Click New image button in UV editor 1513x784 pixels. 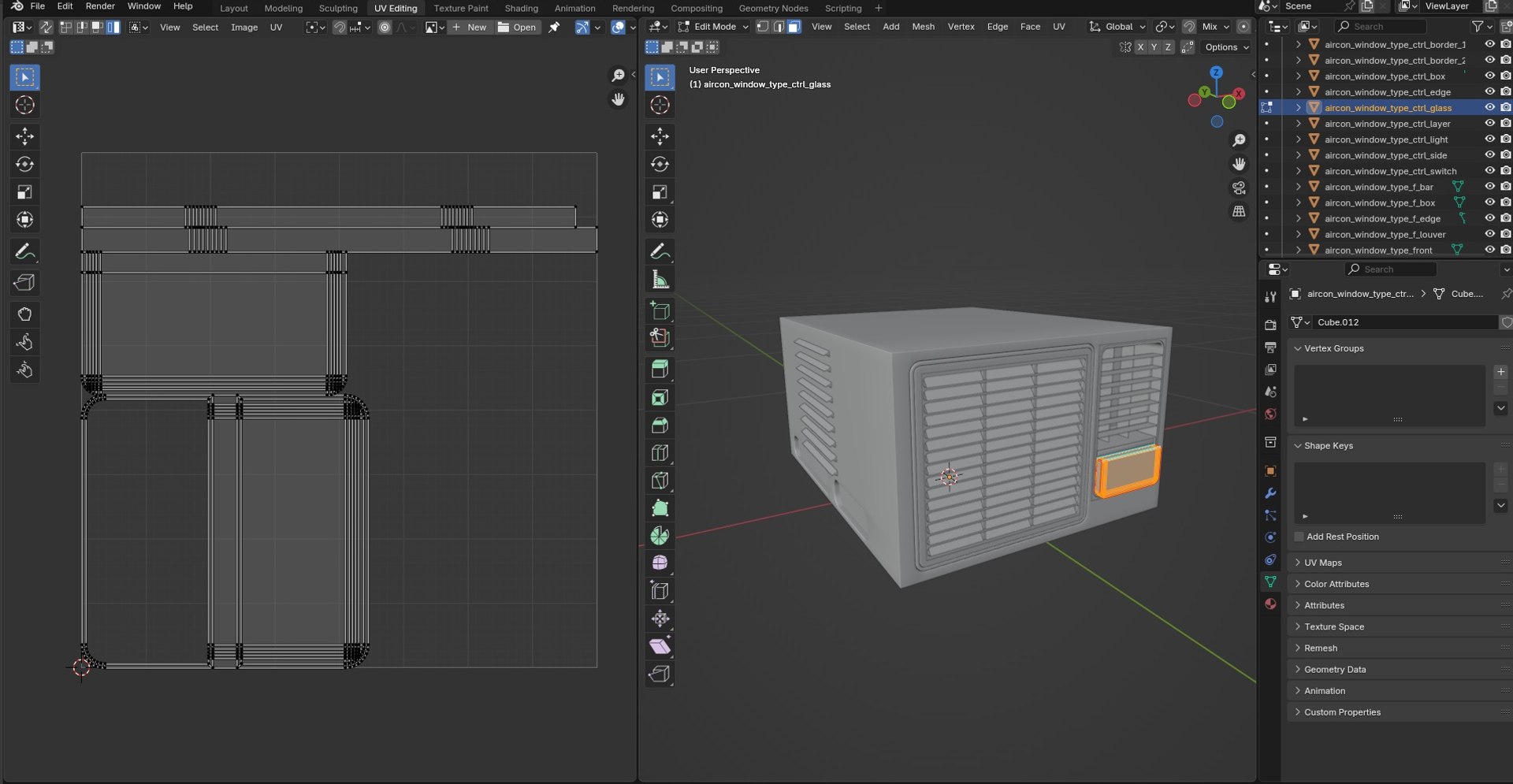(469, 28)
